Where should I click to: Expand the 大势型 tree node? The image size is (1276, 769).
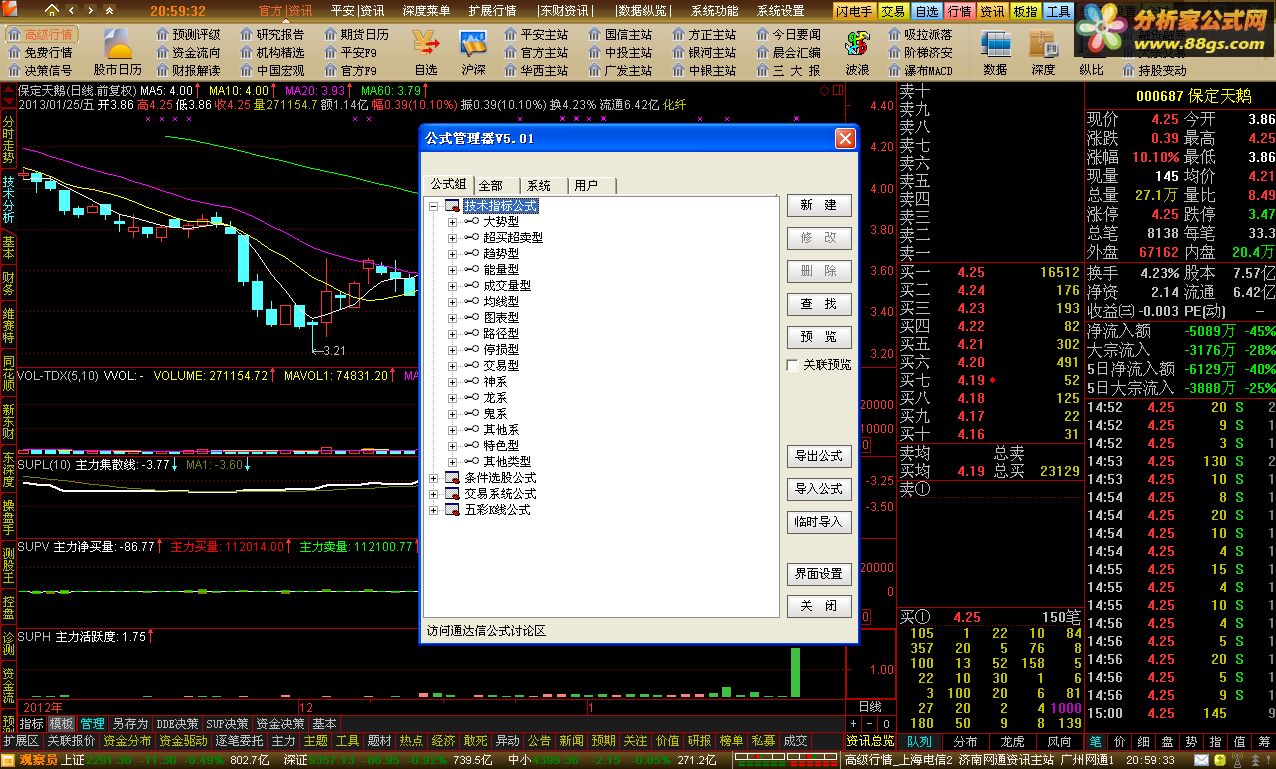[452, 222]
